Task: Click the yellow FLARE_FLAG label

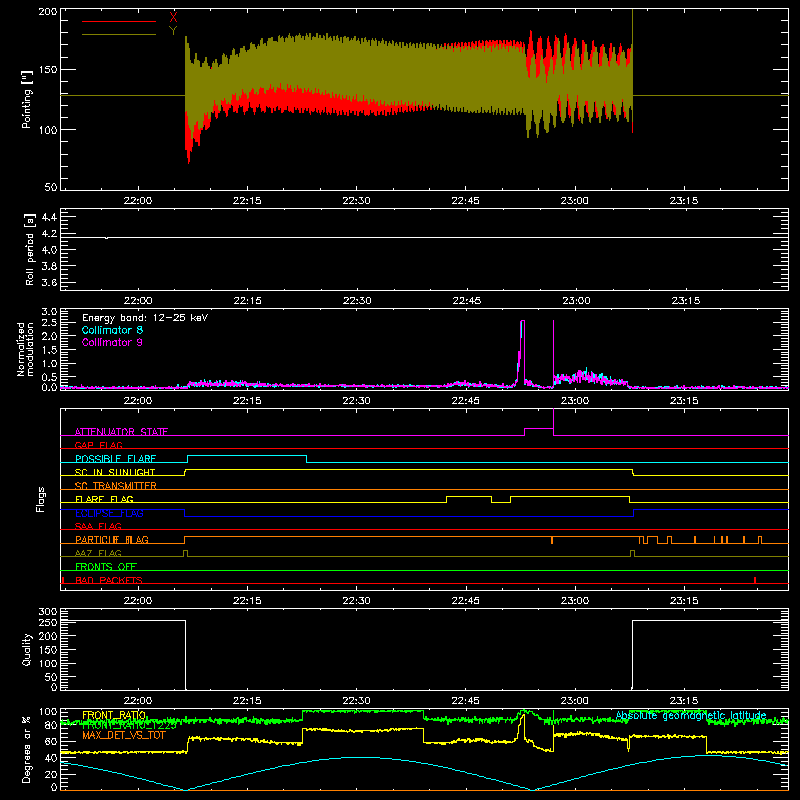Action: [104, 499]
